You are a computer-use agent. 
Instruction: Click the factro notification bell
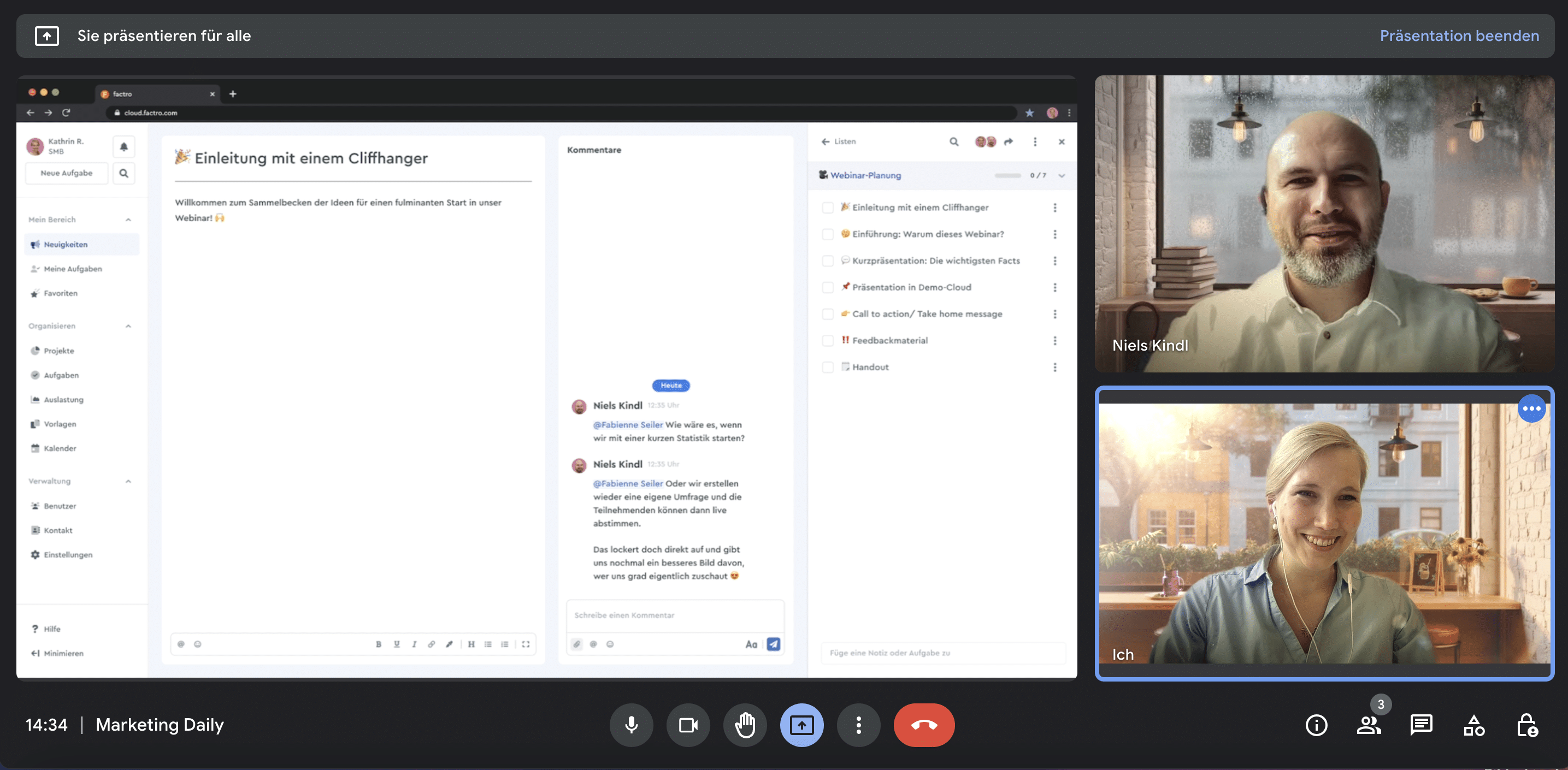pos(123,146)
